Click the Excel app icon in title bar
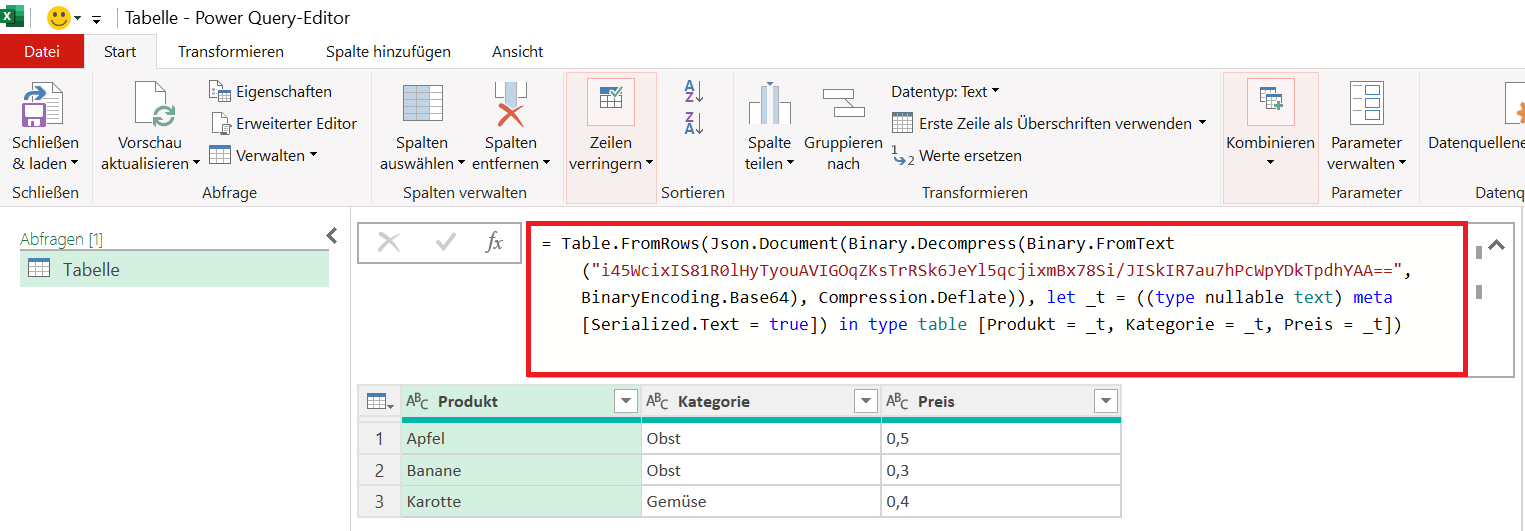The height and width of the screenshot is (531, 1525). pyautogui.click(x=12, y=17)
